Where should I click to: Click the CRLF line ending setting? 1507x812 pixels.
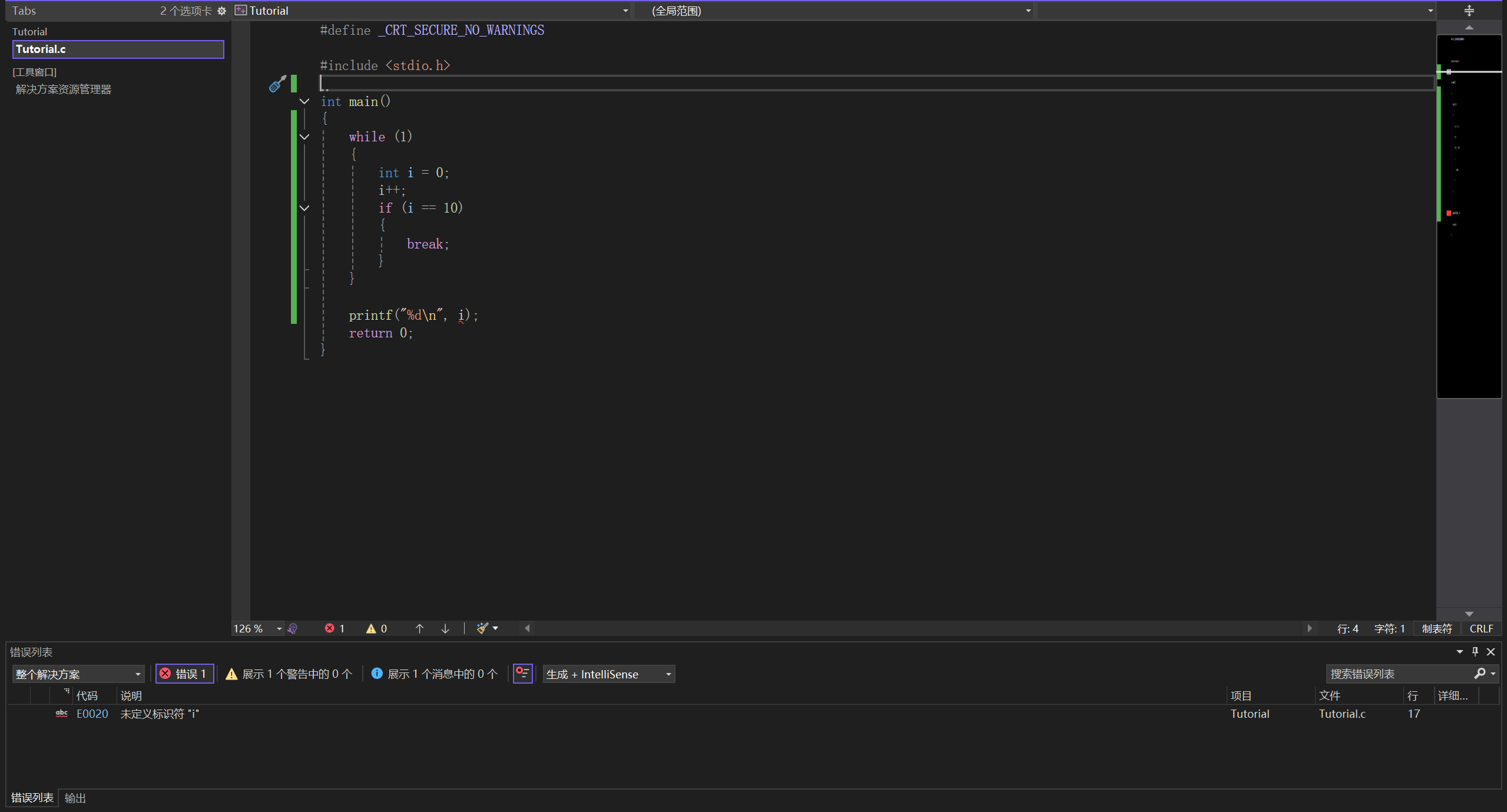1481,628
